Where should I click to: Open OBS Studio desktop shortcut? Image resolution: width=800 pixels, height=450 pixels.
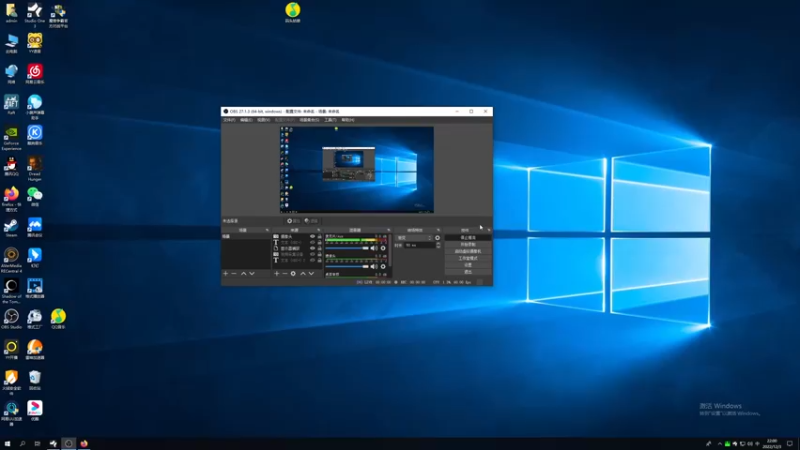coord(11,319)
